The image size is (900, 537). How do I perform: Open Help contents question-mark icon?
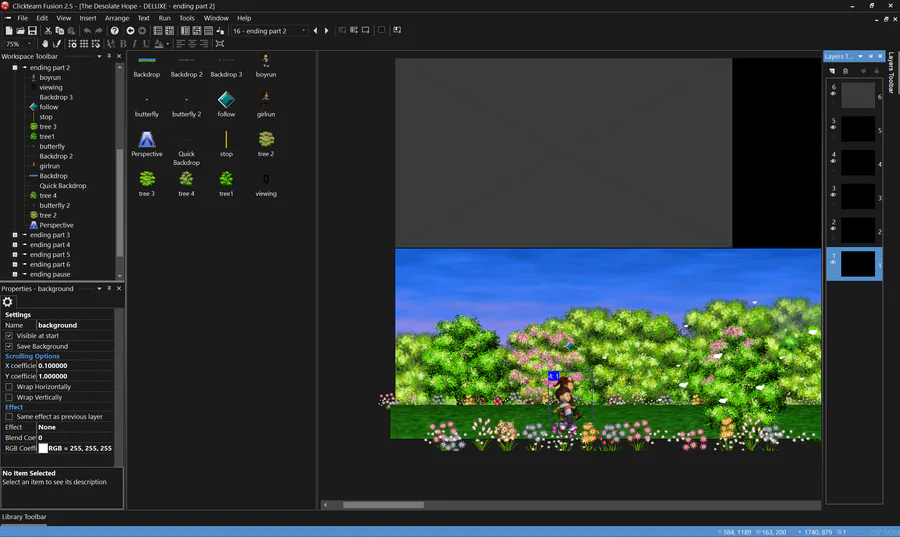coord(115,30)
